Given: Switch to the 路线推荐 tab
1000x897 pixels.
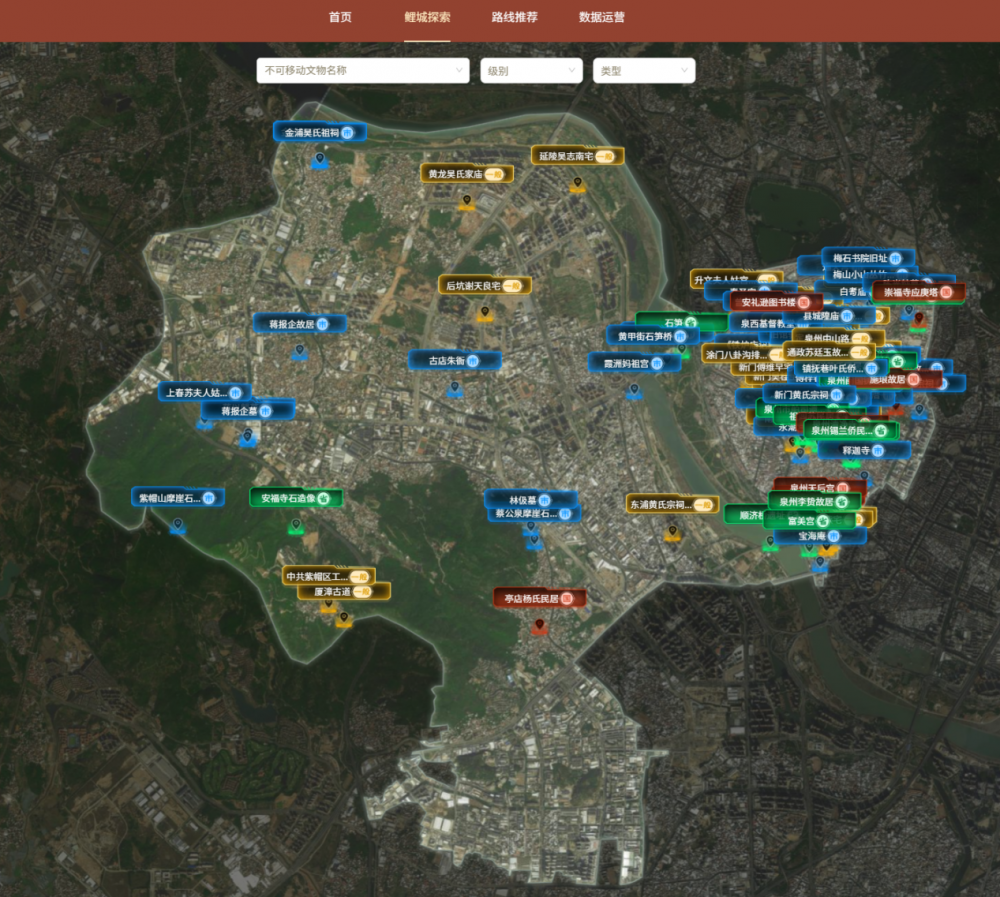Looking at the screenshot, I should (x=514, y=17).
